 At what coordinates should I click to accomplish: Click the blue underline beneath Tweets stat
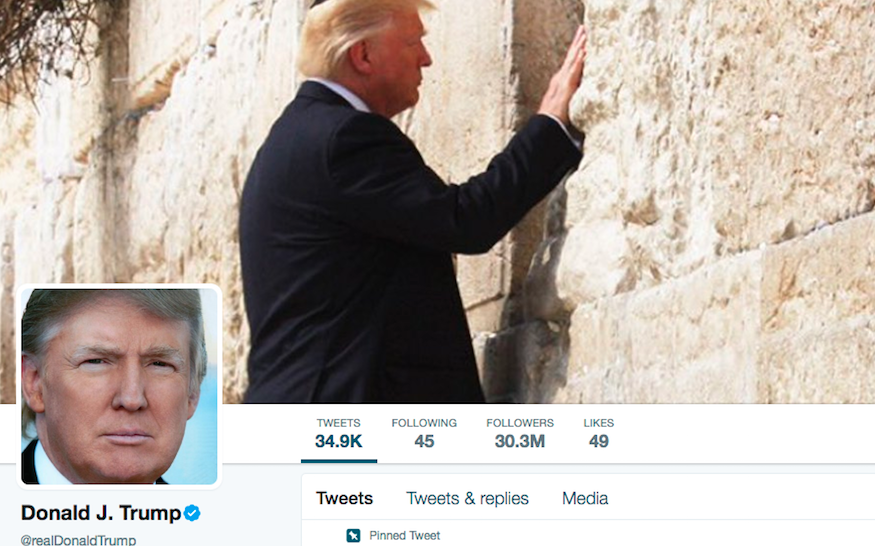coord(339,461)
